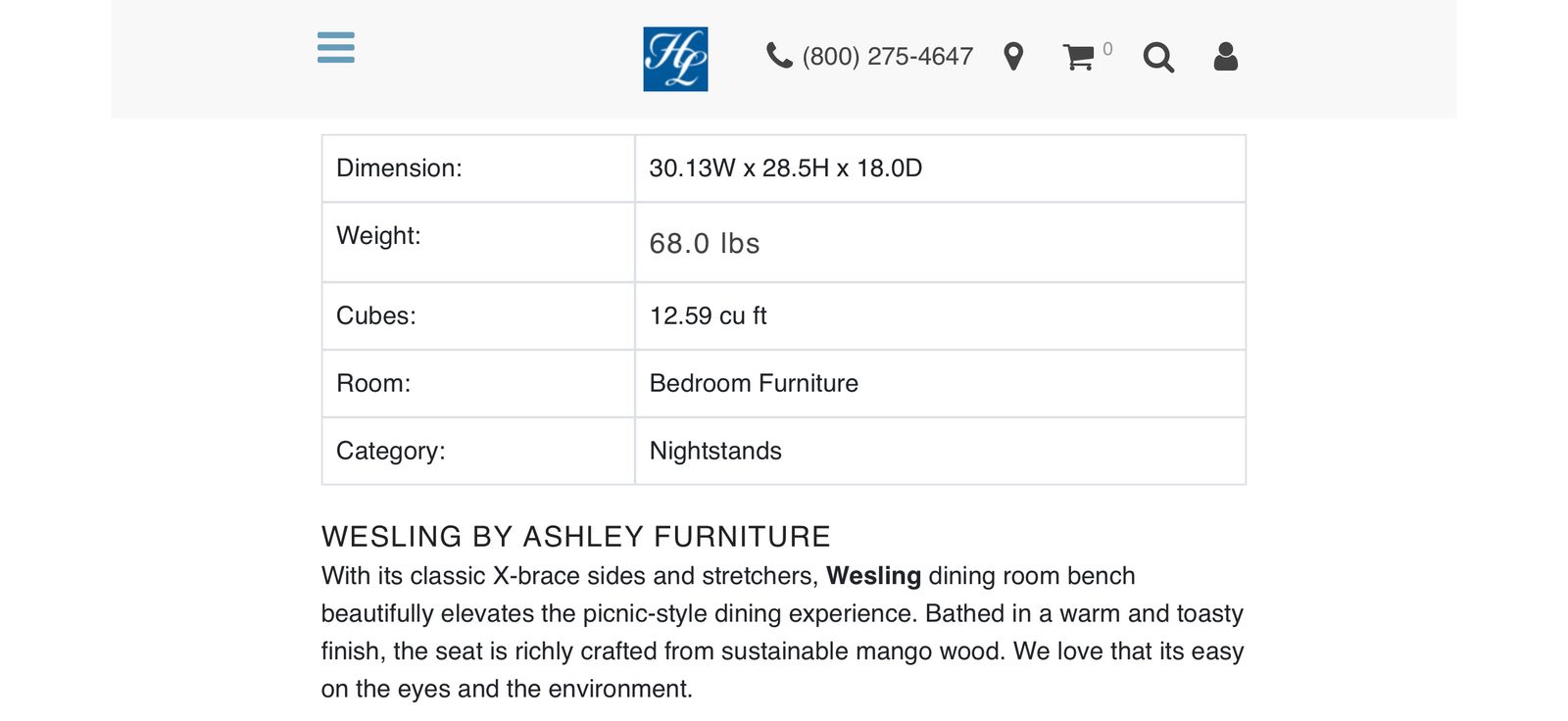Click the Dimension row label
The height and width of the screenshot is (721, 1568).
pos(399,168)
